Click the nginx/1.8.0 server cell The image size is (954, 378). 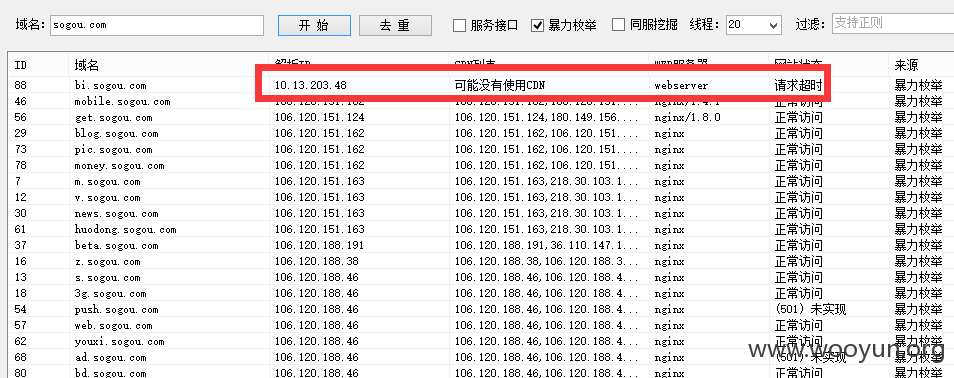pyautogui.click(x=687, y=117)
